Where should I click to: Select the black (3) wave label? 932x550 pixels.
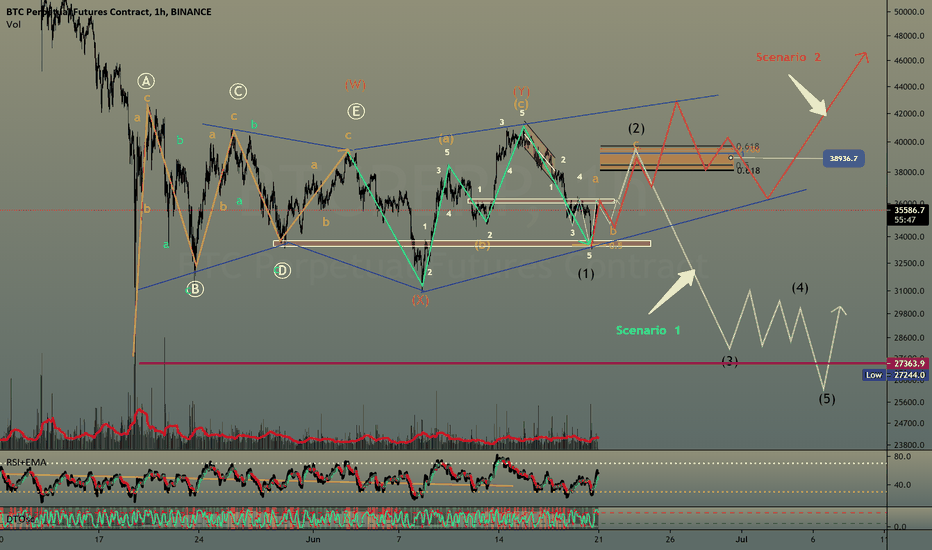point(730,361)
